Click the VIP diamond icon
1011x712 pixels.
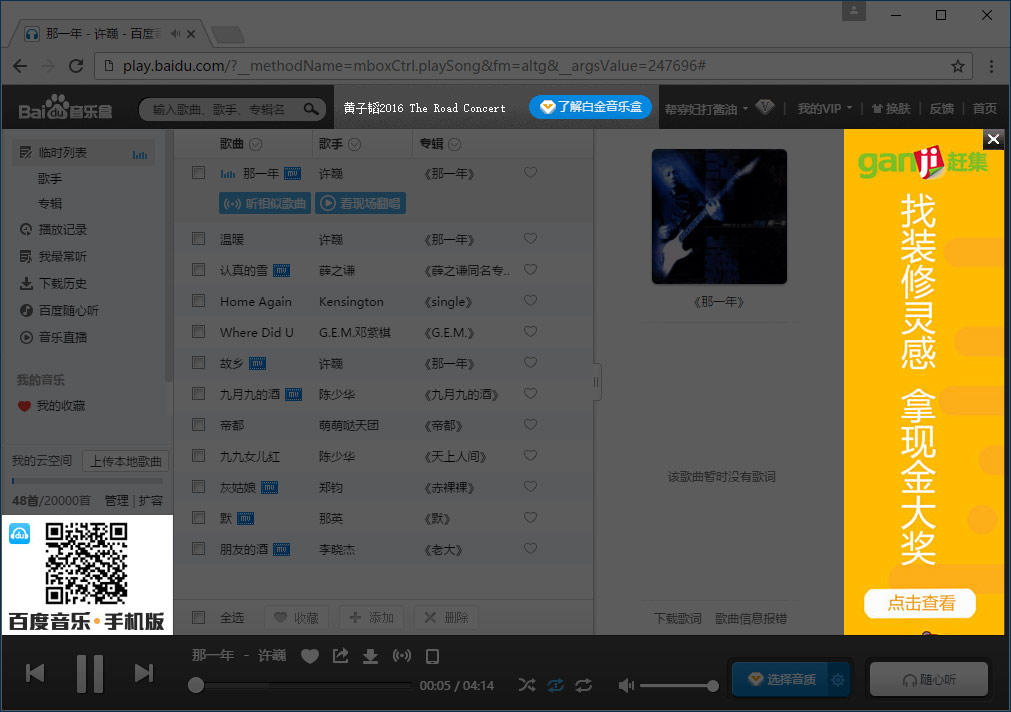pyautogui.click(x=765, y=108)
